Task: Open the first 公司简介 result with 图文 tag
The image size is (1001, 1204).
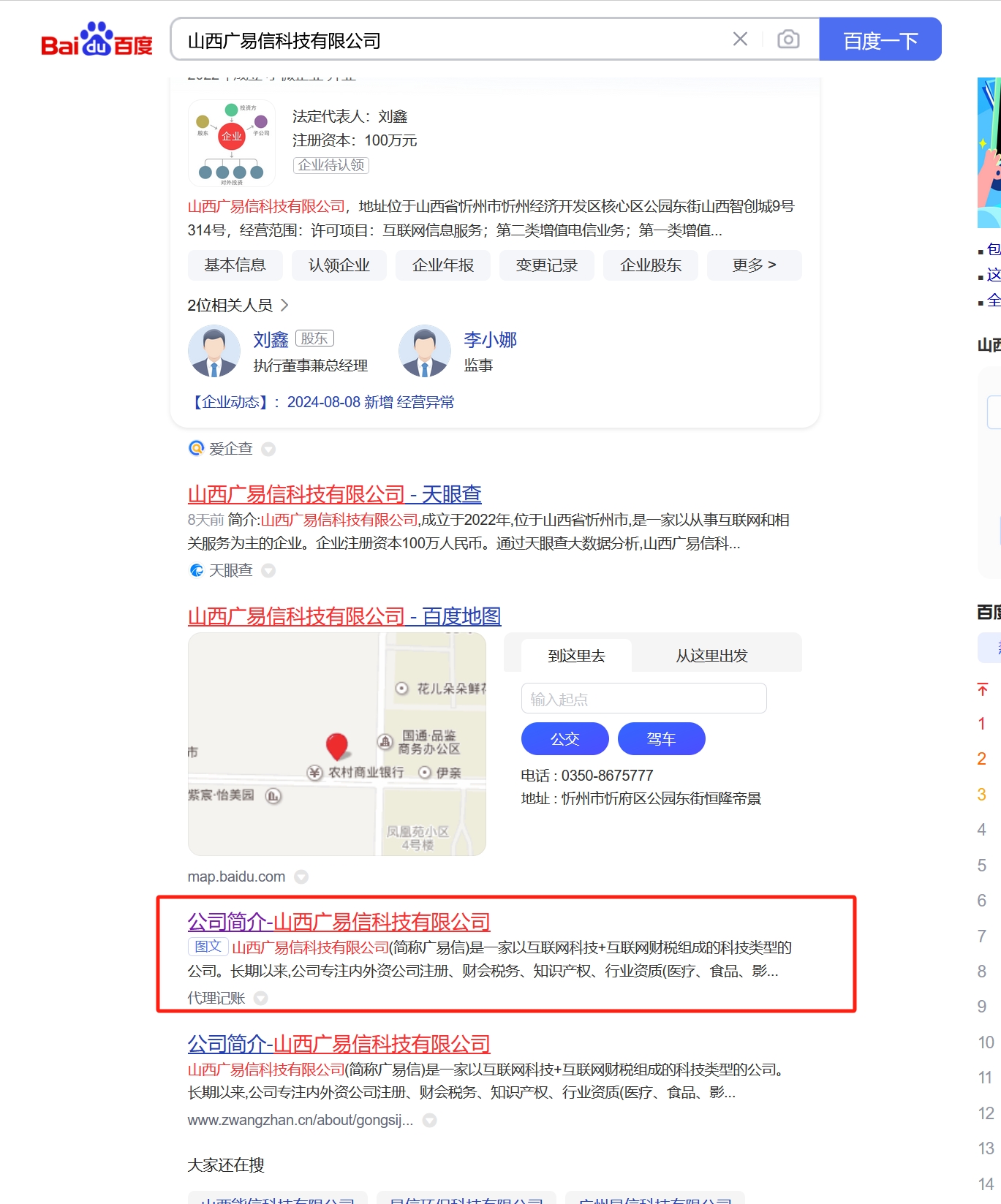Action: click(339, 922)
